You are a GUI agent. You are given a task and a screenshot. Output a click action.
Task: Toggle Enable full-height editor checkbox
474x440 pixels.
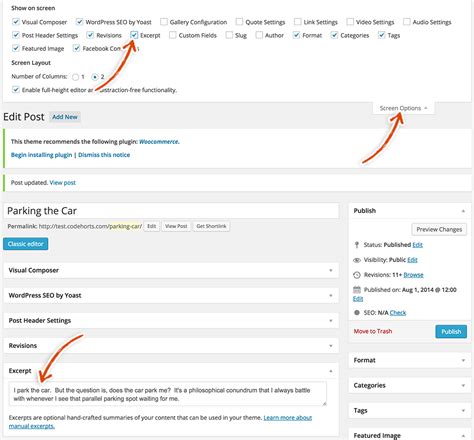[x=16, y=90]
